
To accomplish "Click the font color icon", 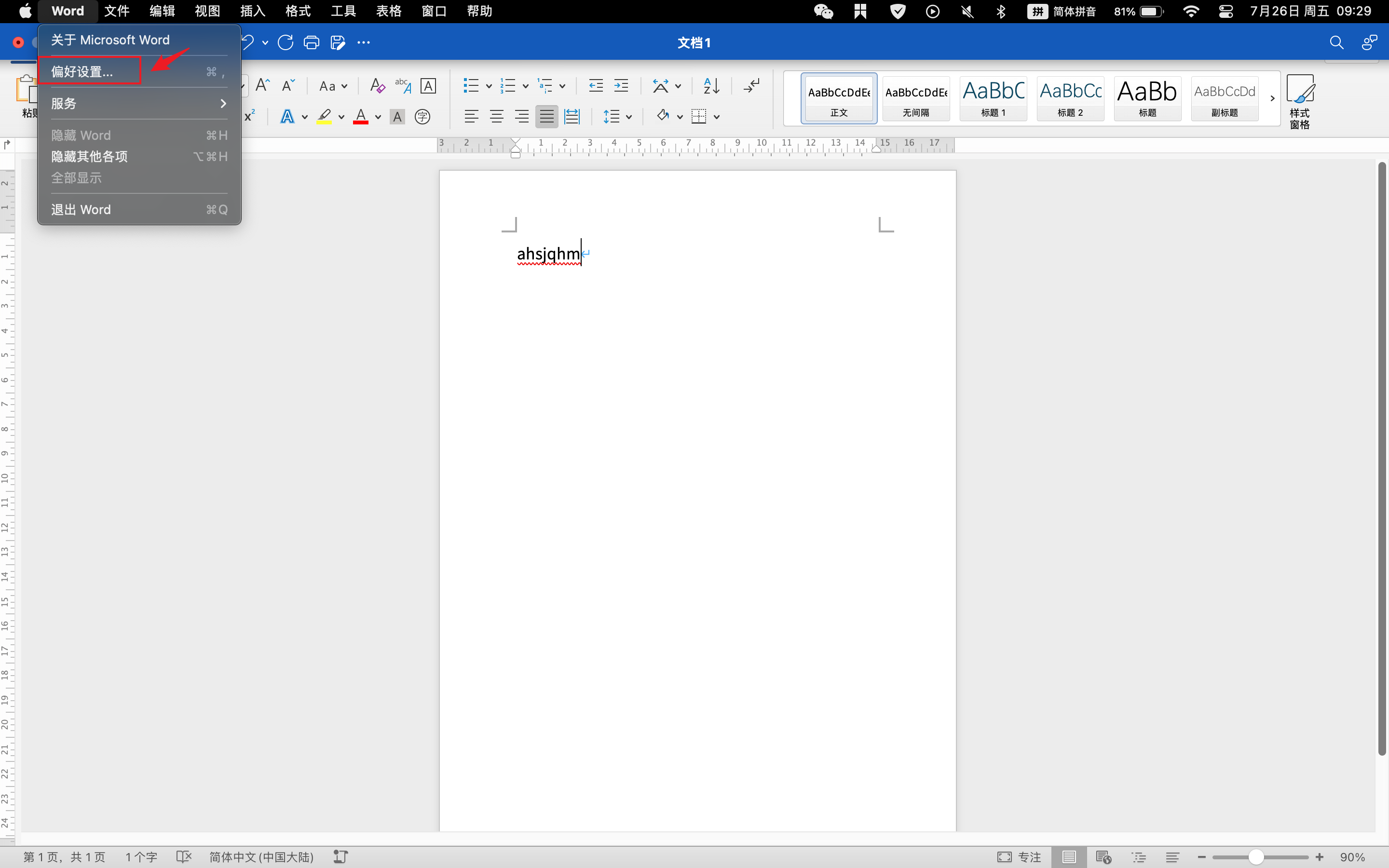I will click(x=362, y=117).
